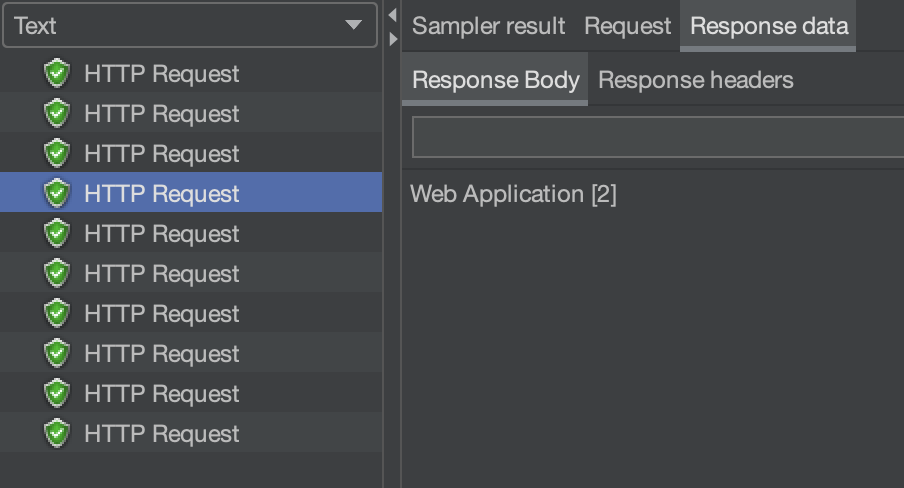The width and height of the screenshot is (904, 488).
Task: Select the Response data tab
Action: tap(768, 26)
